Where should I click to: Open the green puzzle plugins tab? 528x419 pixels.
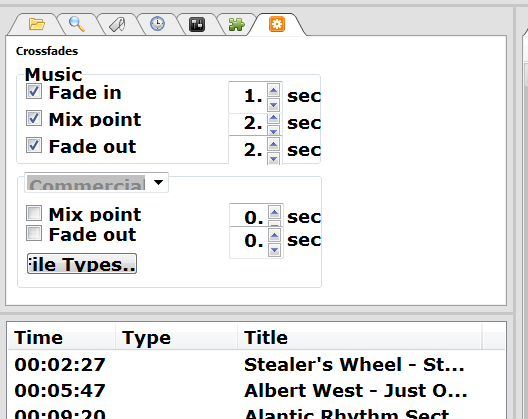[x=236, y=25]
